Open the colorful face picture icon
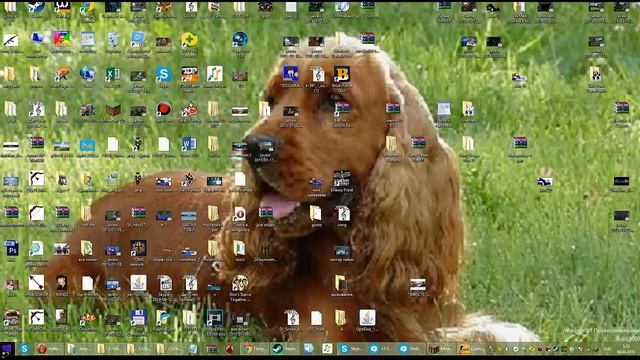 62,40
